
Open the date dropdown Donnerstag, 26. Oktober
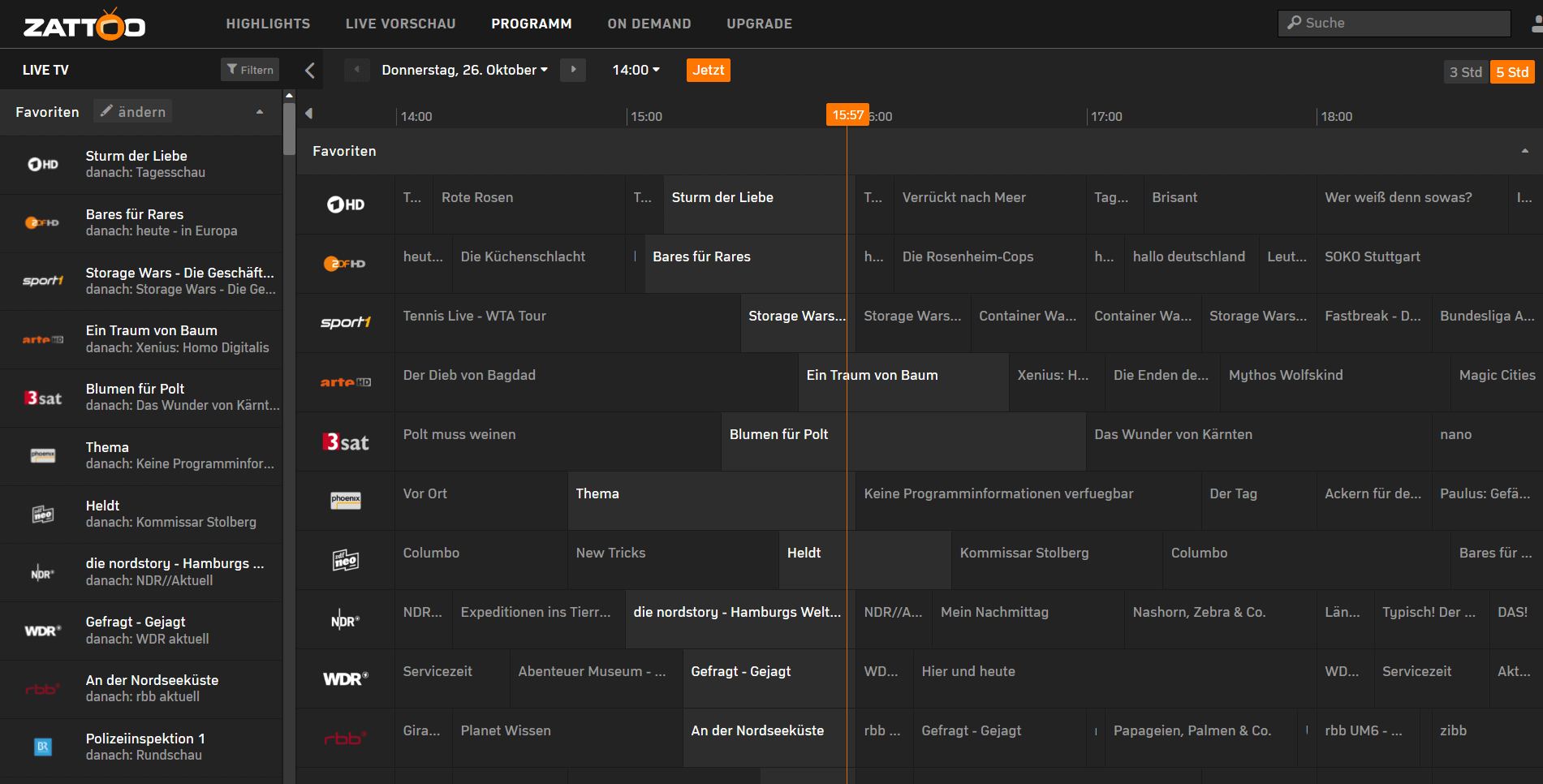(465, 70)
